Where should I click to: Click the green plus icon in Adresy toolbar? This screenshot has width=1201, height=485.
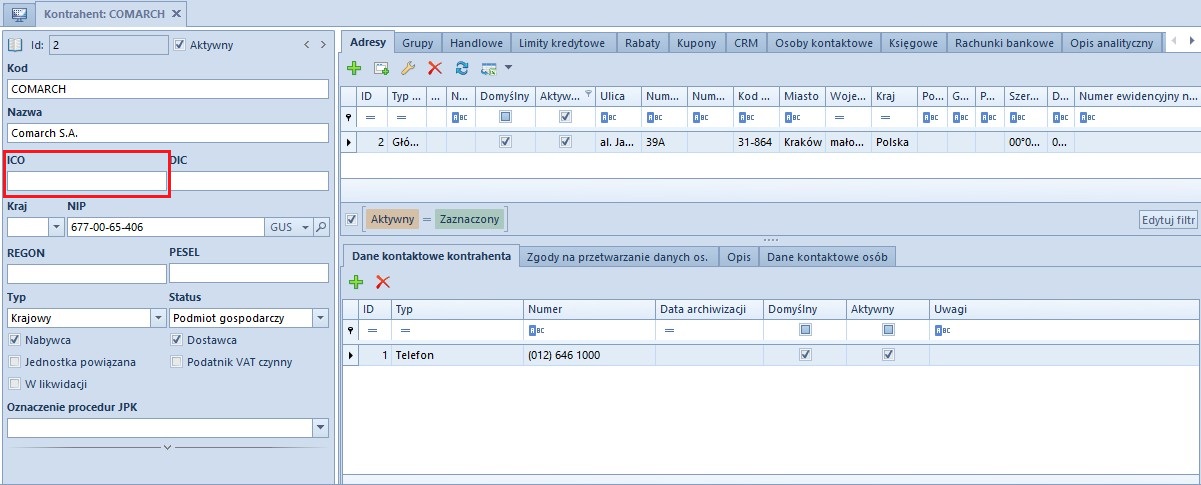[354, 68]
